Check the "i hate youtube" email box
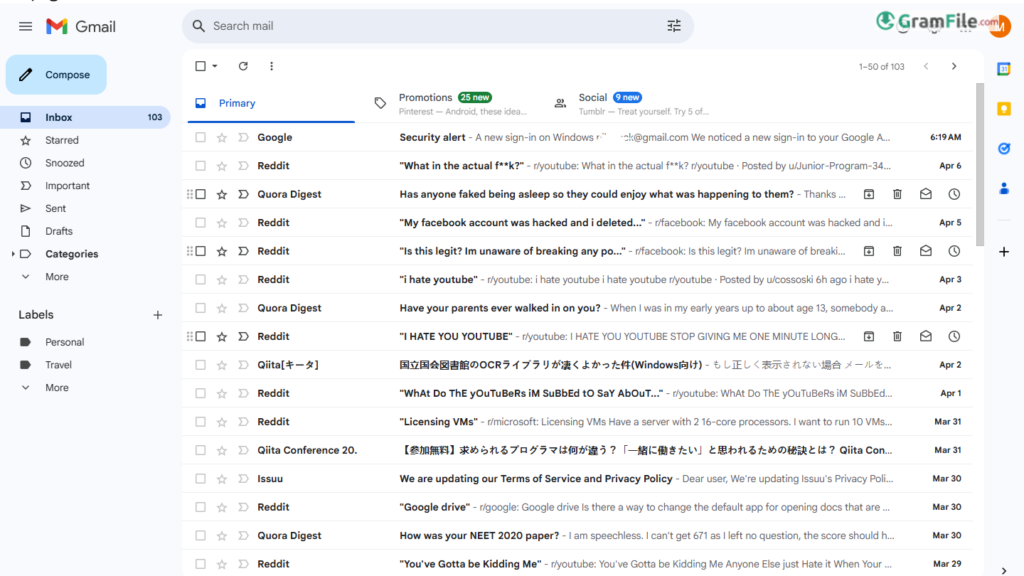The height and width of the screenshot is (576, 1024). pos(200,280)
